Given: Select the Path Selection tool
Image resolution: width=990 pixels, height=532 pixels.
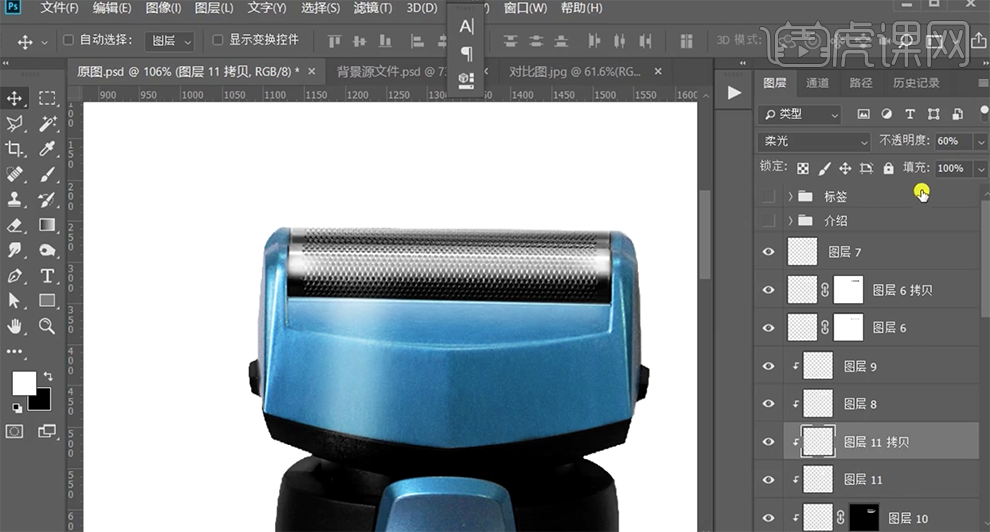Looking at the screenshot, I should [x=15, y=301].
